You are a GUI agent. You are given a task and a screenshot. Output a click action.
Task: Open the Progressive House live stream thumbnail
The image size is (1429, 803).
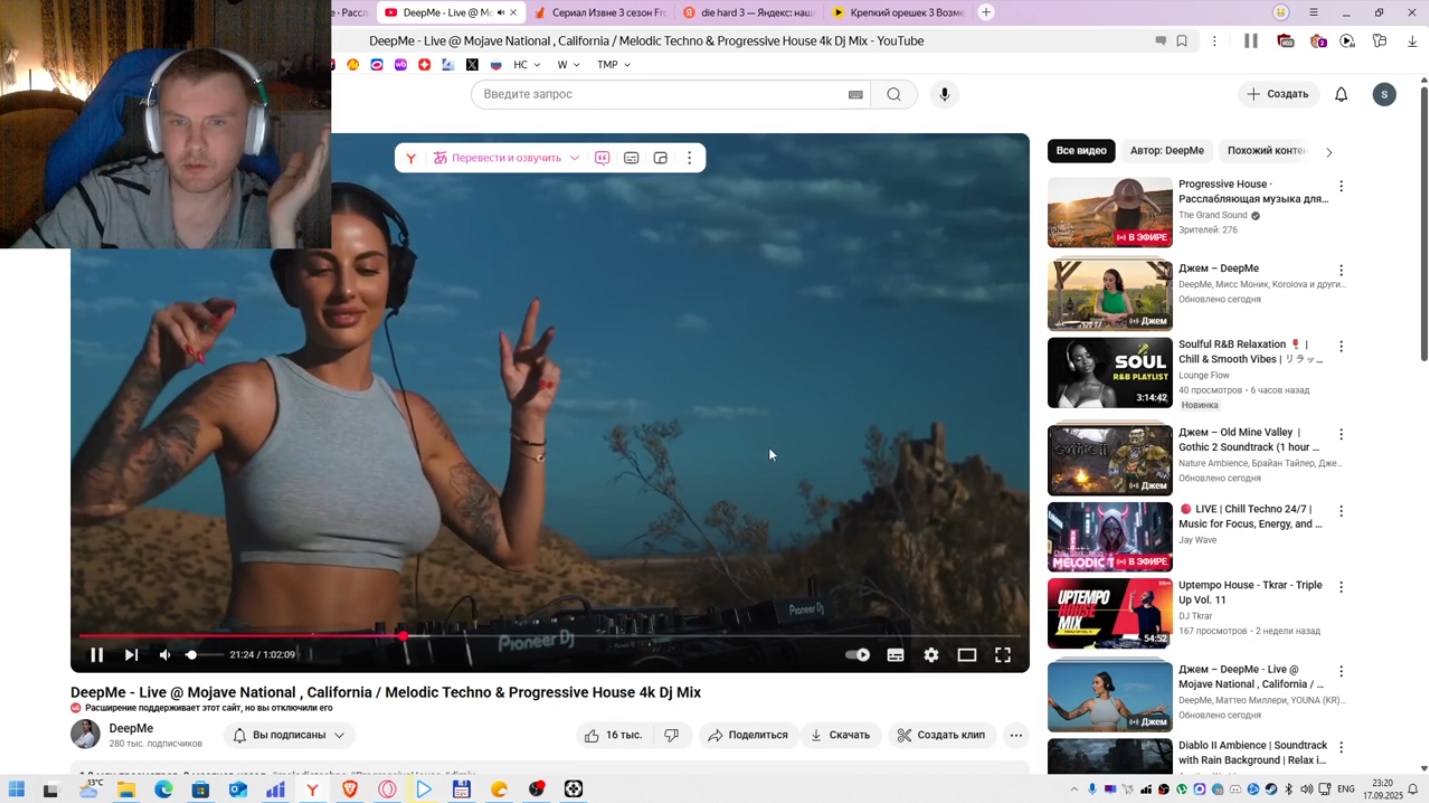pyautogui.click(x=1110, y=213)
